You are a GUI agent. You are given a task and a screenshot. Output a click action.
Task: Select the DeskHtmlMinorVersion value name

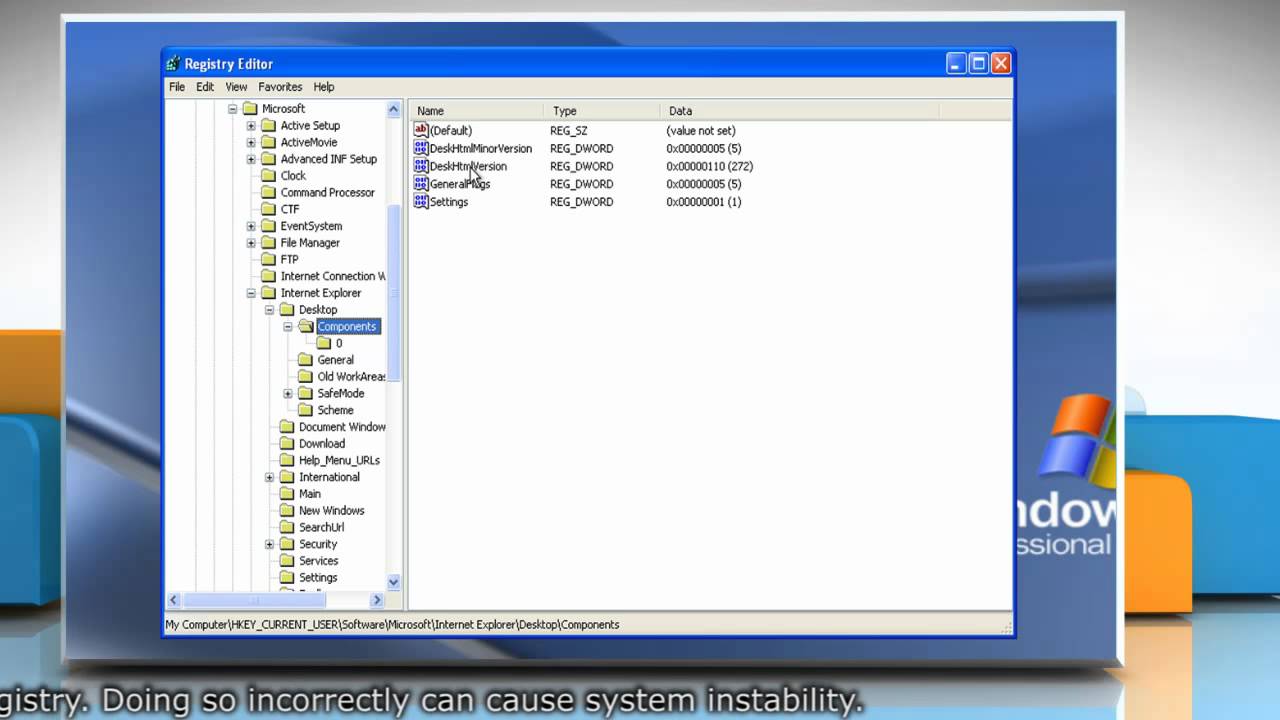click(x=480, y=148)
